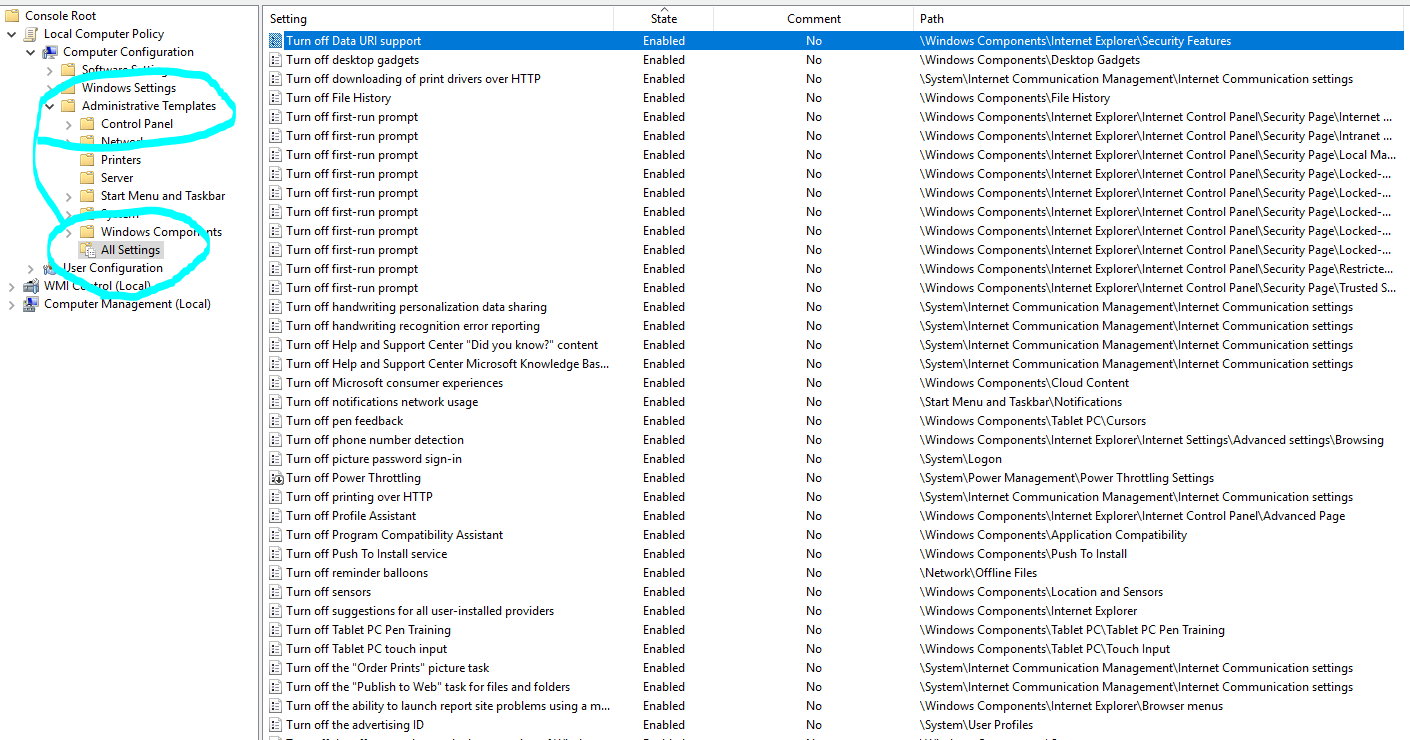
Task: Expand the Windows Components folder
Action: [68, 232]
